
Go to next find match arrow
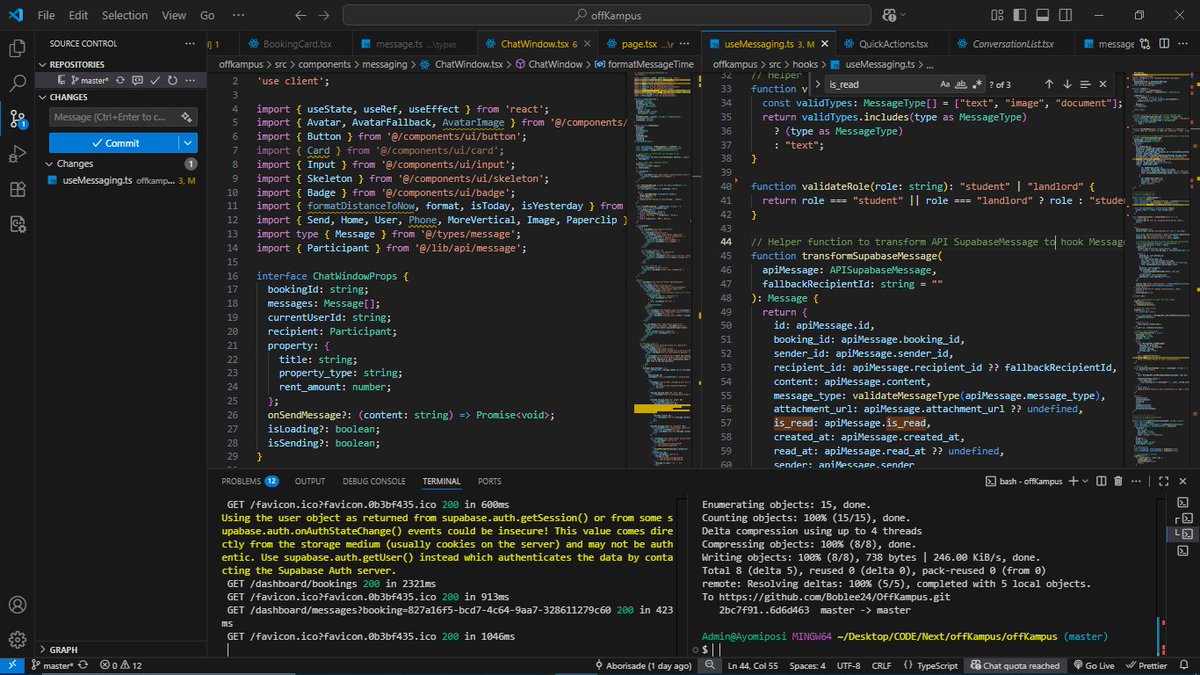(x=1067, y=85)
